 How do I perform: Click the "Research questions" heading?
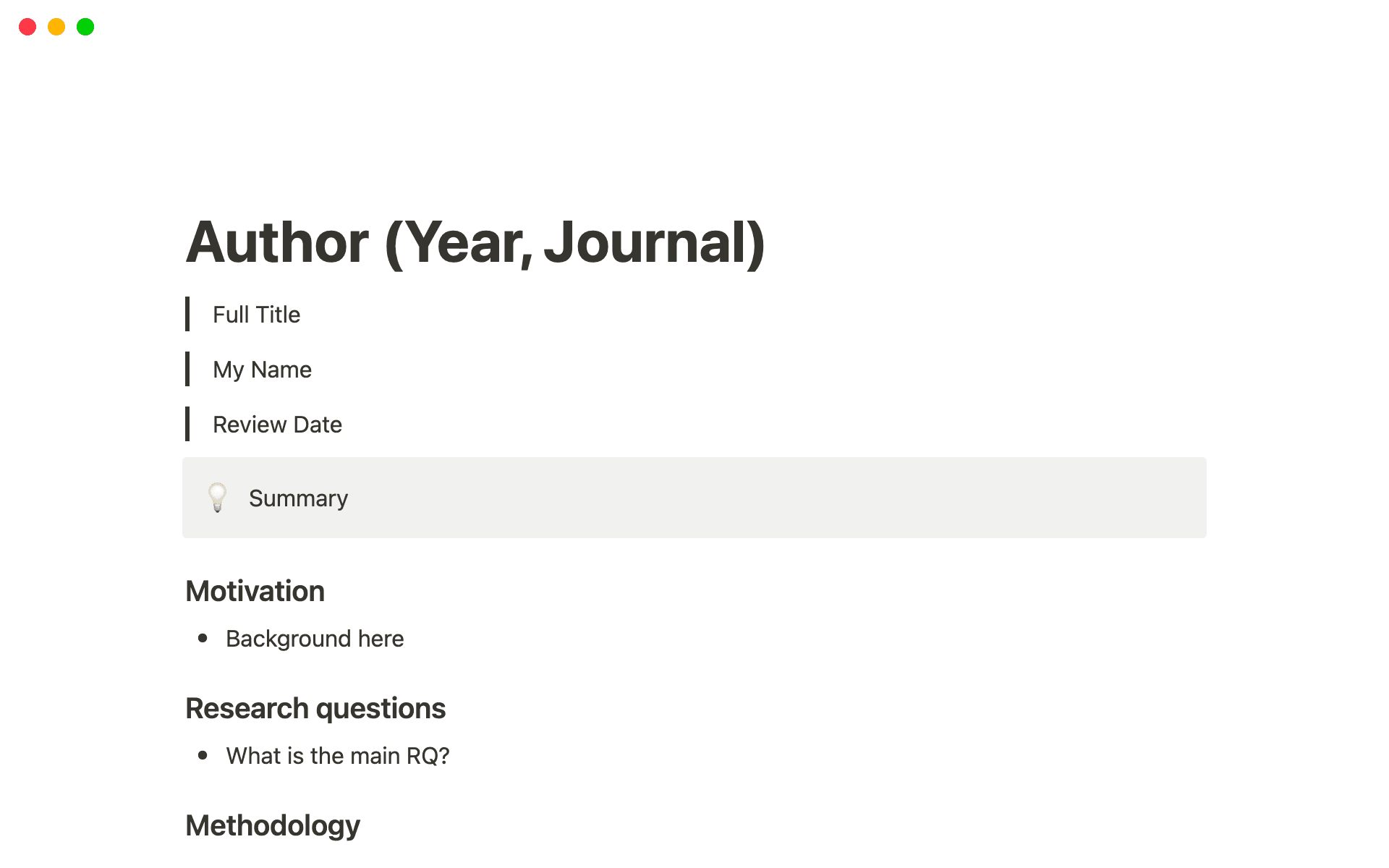click(315, 708)
